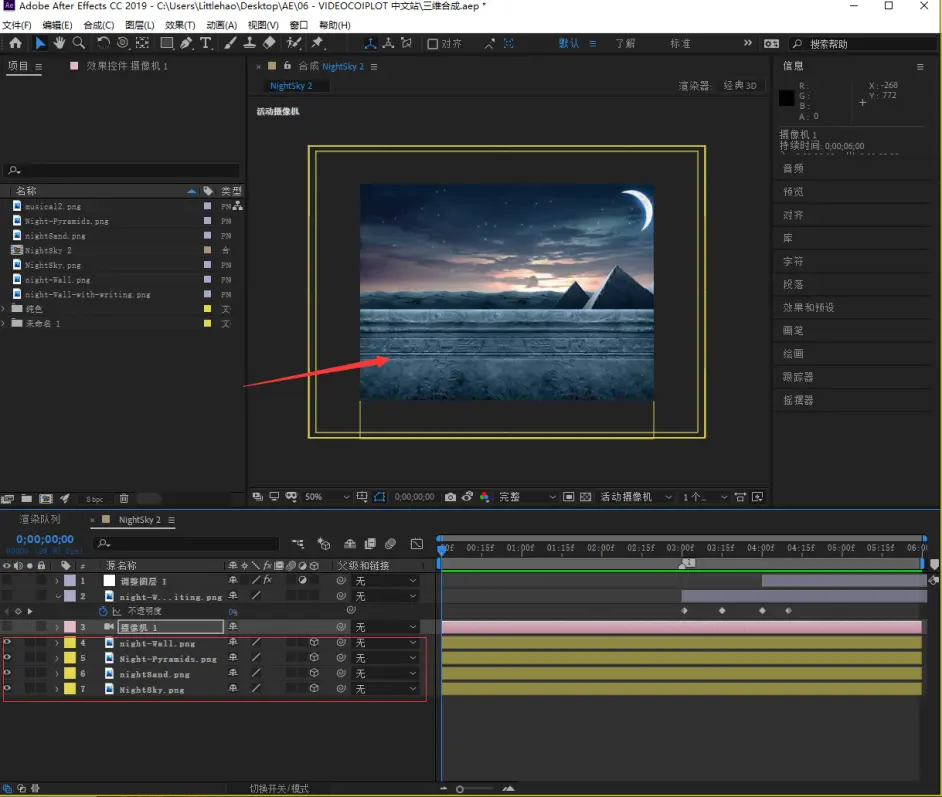Expand the Night-Pyramids.png layer properties
The width and height of the screenshot is (942, 797).
click(57, 659)
